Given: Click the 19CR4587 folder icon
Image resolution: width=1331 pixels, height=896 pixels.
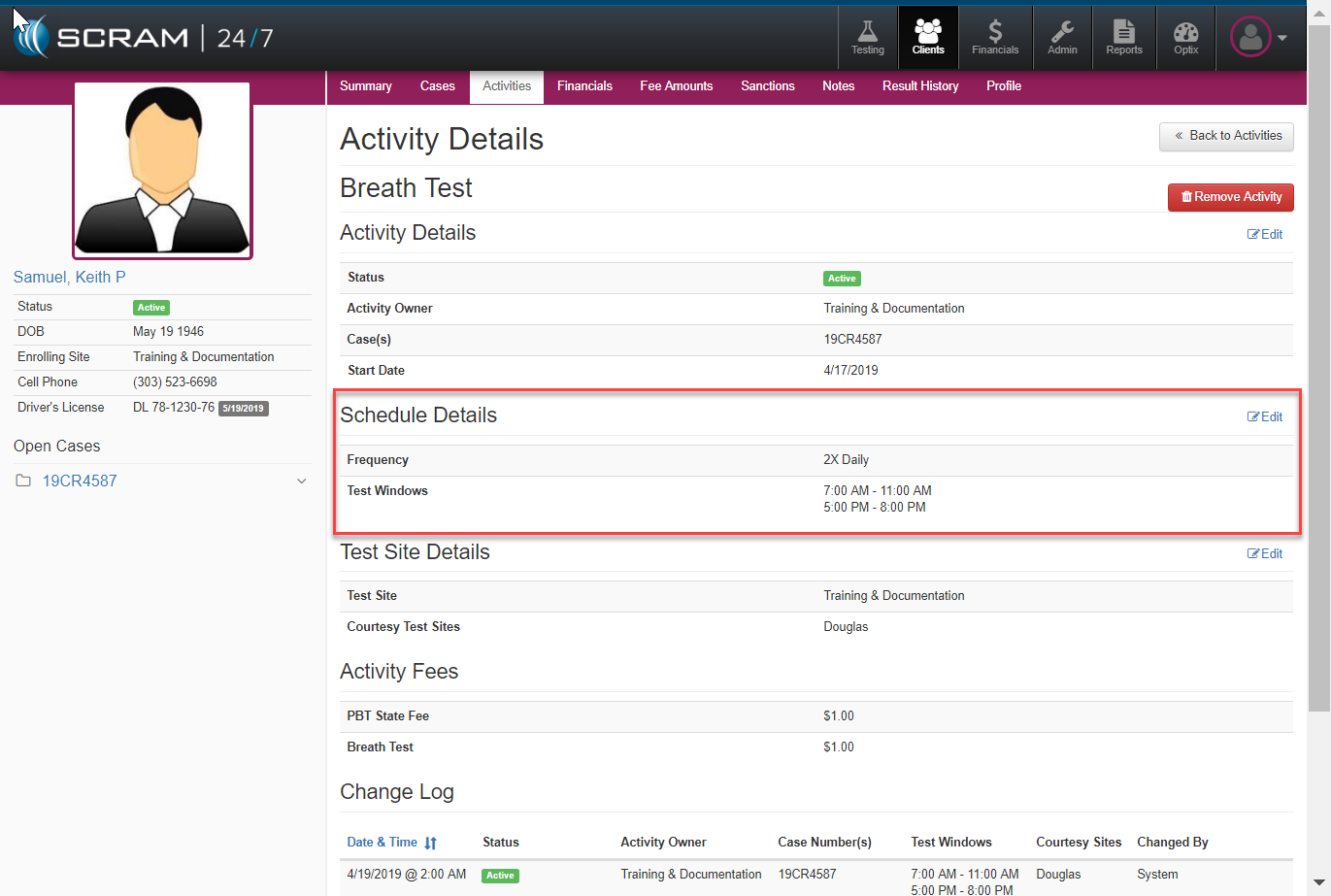Looking at the screenshot, I should point(23,481).
